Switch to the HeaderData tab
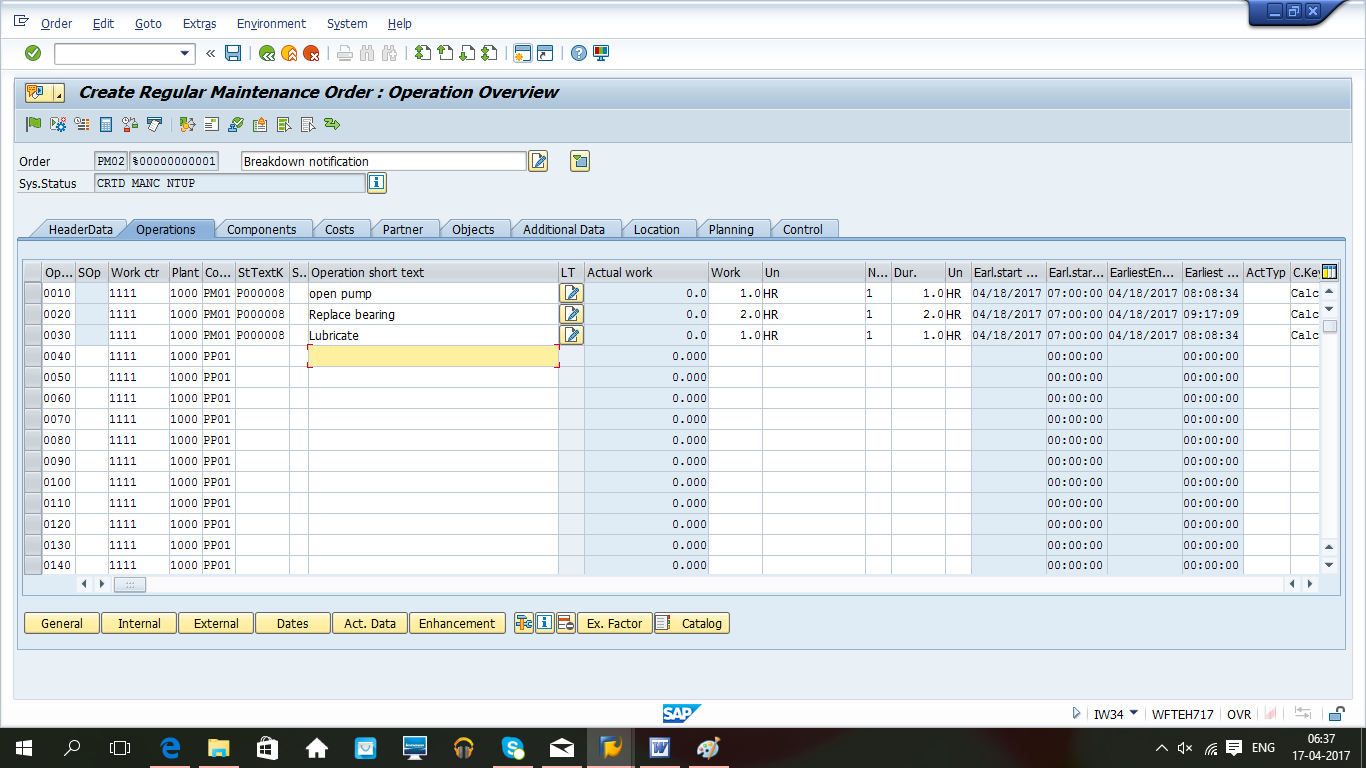Screen dimensions: 1366x768 (81, 229)
